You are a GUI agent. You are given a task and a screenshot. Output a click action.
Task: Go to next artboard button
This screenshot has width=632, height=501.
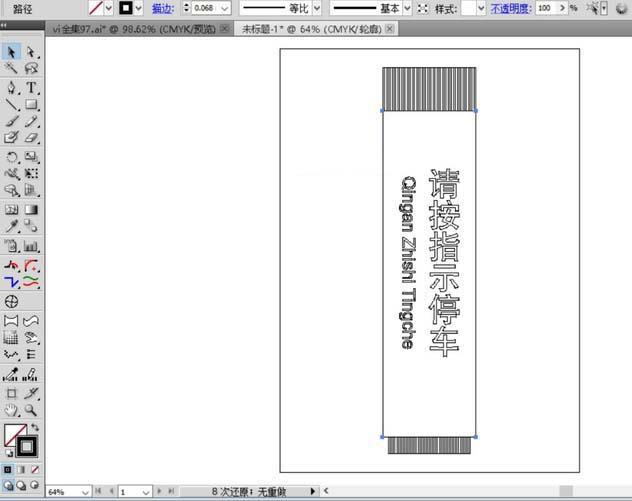tap(159, 491)
